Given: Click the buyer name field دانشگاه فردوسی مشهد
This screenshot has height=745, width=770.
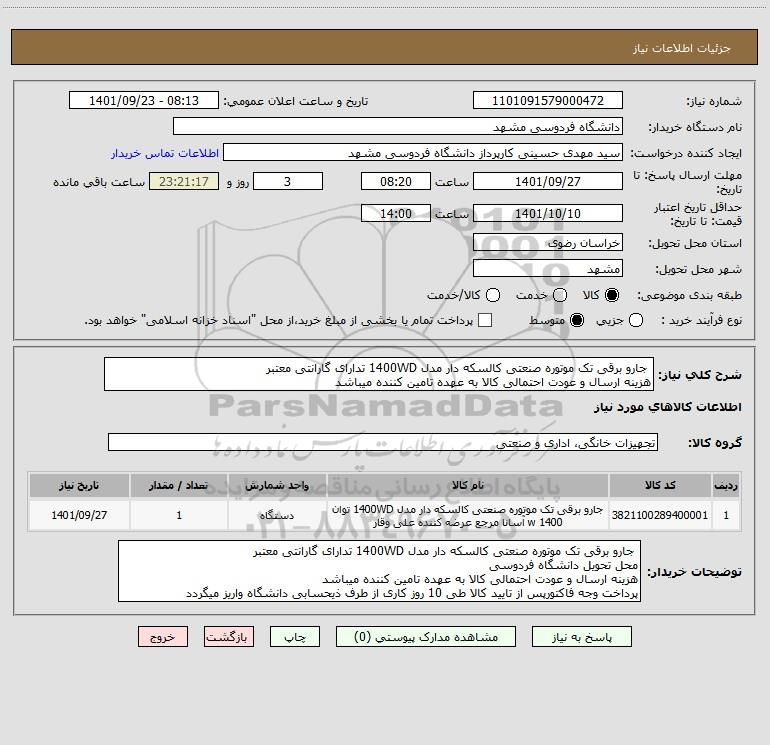Looking at the screenshot, I should 398,127.
